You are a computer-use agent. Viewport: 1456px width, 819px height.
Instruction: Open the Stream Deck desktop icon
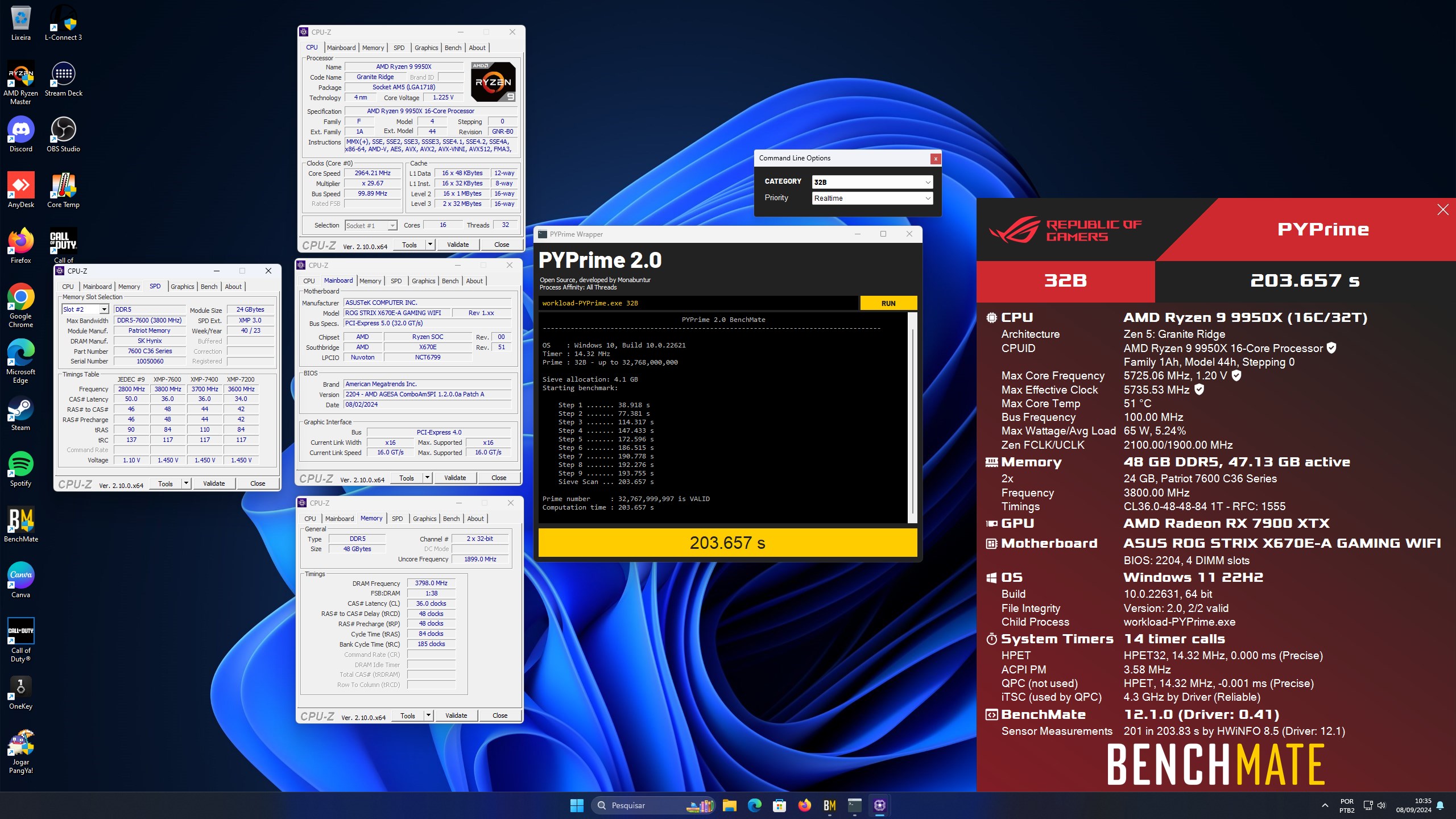point(63,80)
